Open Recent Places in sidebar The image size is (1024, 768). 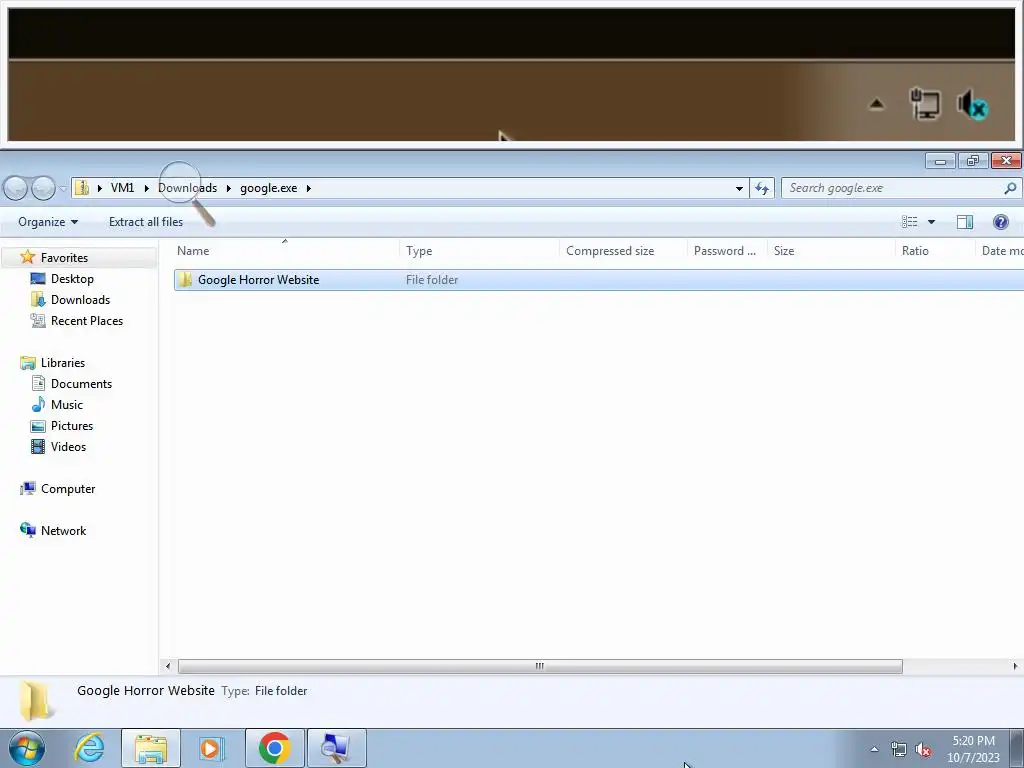click(x=87, y=321)
